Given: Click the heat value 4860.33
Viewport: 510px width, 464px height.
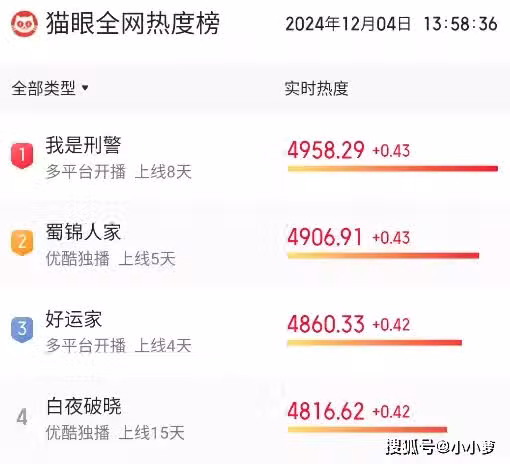Looking at the screenshot, I should [x=326, y=324].
